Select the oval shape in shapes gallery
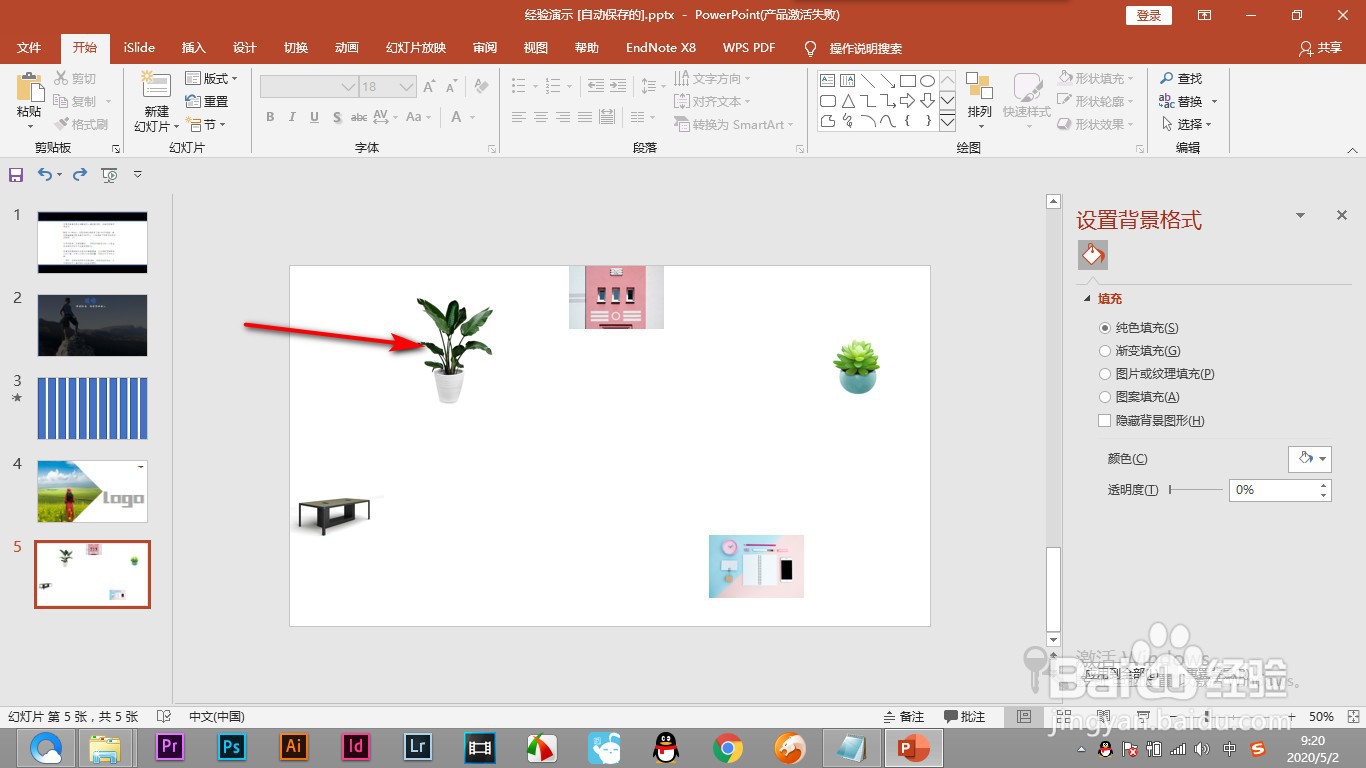This screenshot has height=768, width=1366. tap(927, 81)
